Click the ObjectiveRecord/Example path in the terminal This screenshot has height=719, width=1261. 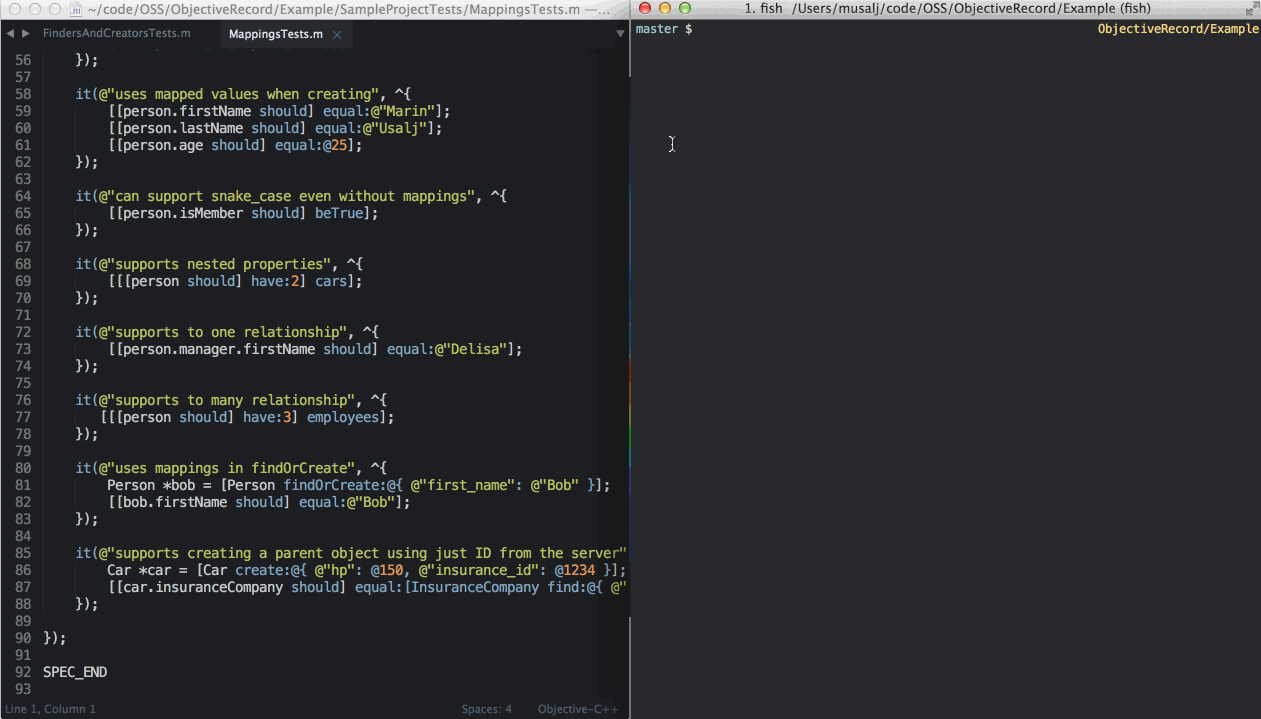click(1178, 29)
